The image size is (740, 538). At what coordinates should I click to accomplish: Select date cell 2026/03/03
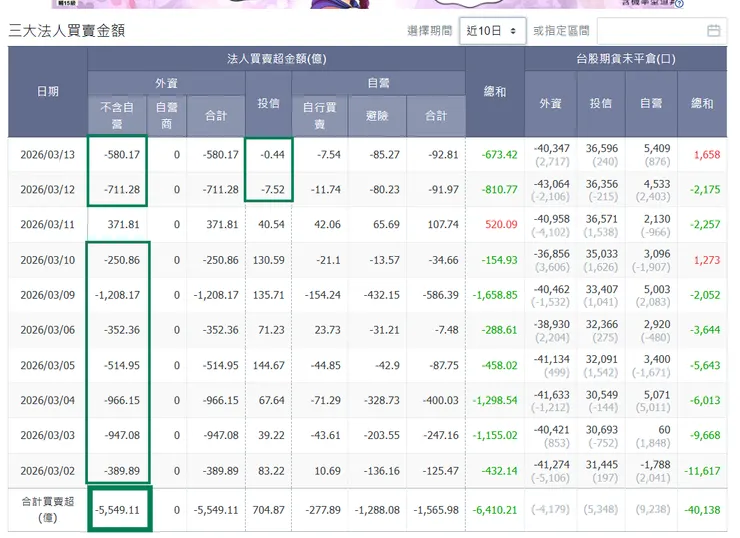(x=48, y=435)
